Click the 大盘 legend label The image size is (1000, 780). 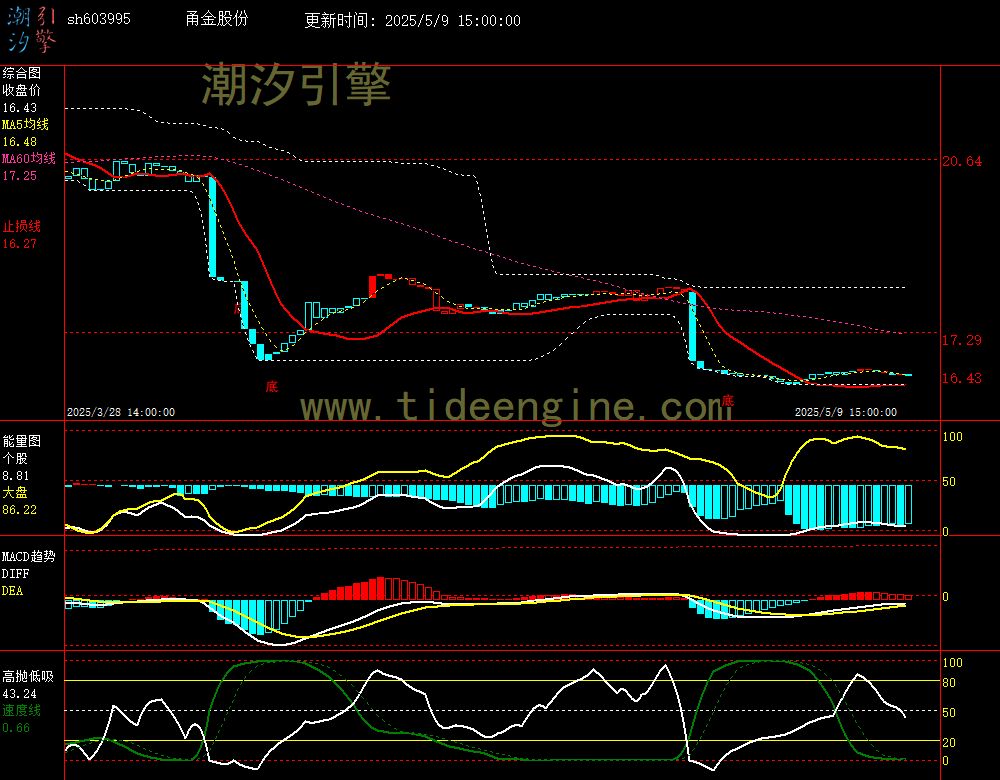click(15, 492)
